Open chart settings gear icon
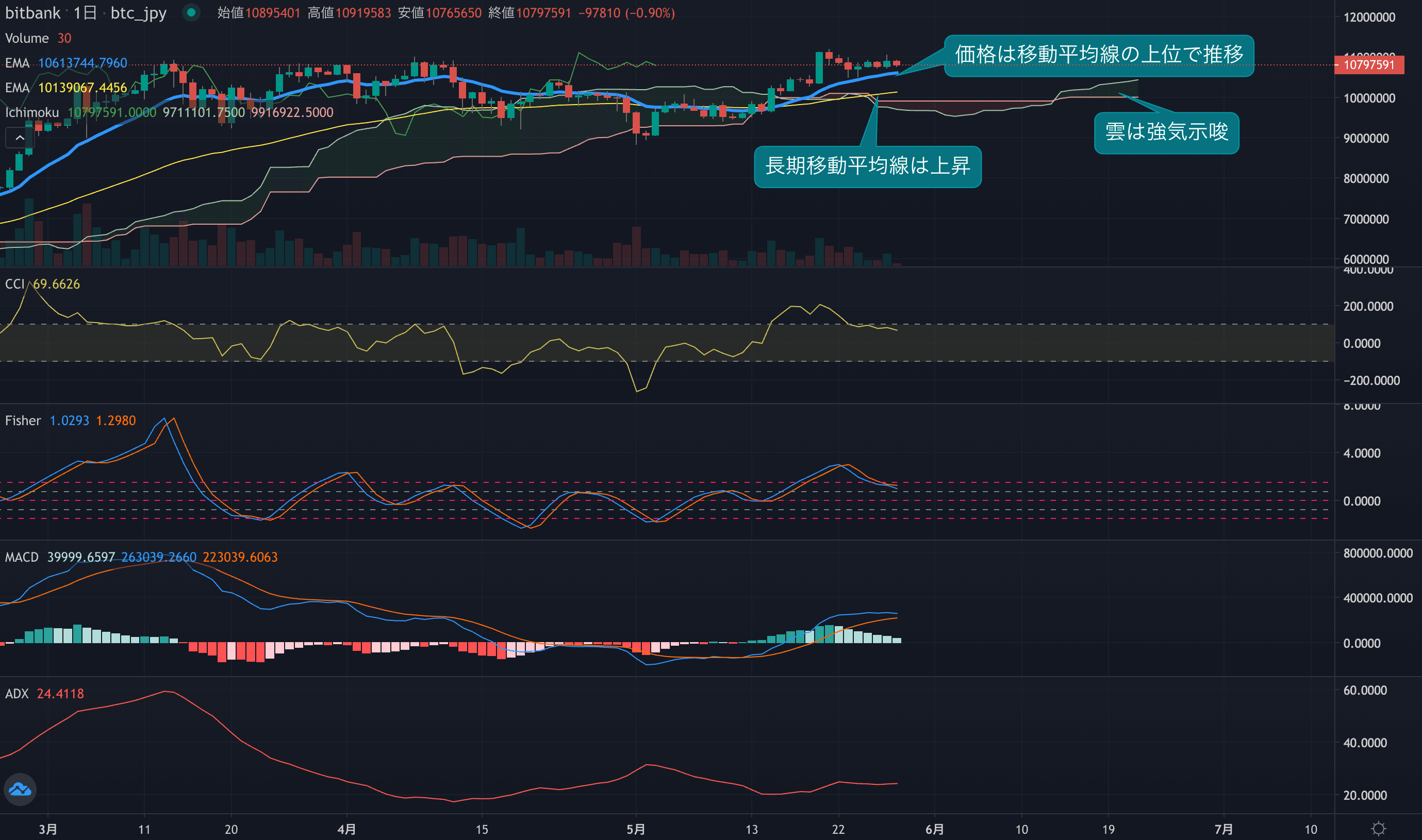Screen dimensions: 1422x840 [1378, 829]
